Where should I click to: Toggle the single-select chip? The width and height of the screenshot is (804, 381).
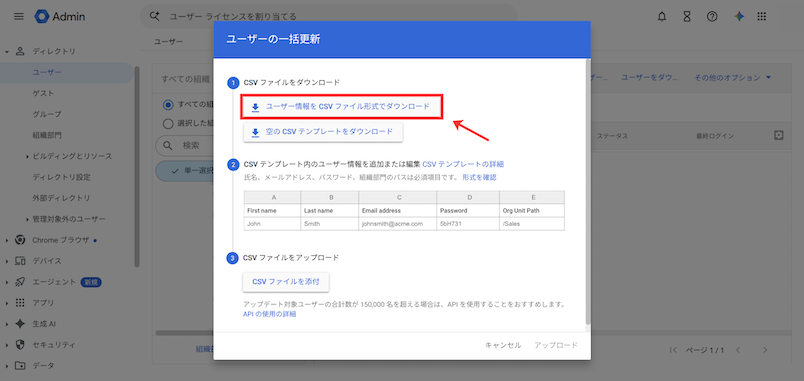pos(185,170)
